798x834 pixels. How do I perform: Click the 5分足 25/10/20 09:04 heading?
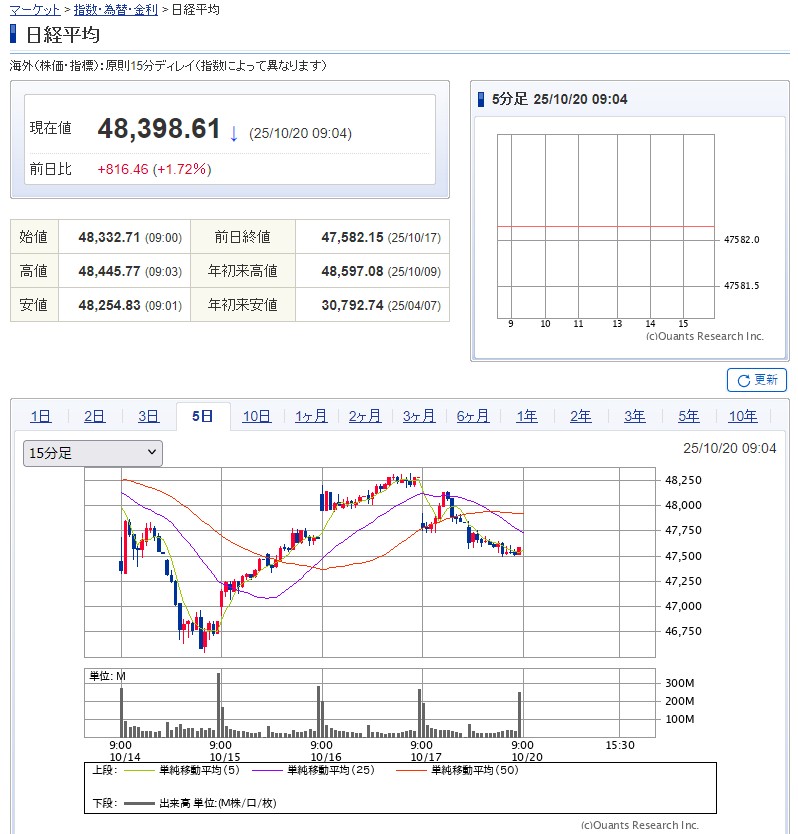[x=559, y=99]
